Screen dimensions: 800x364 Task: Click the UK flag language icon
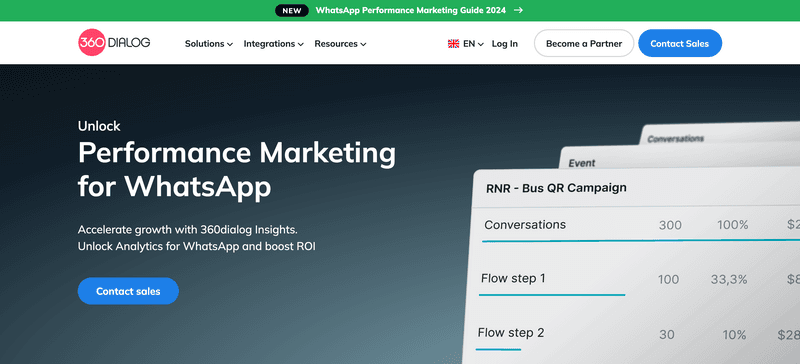pos(453,44)
